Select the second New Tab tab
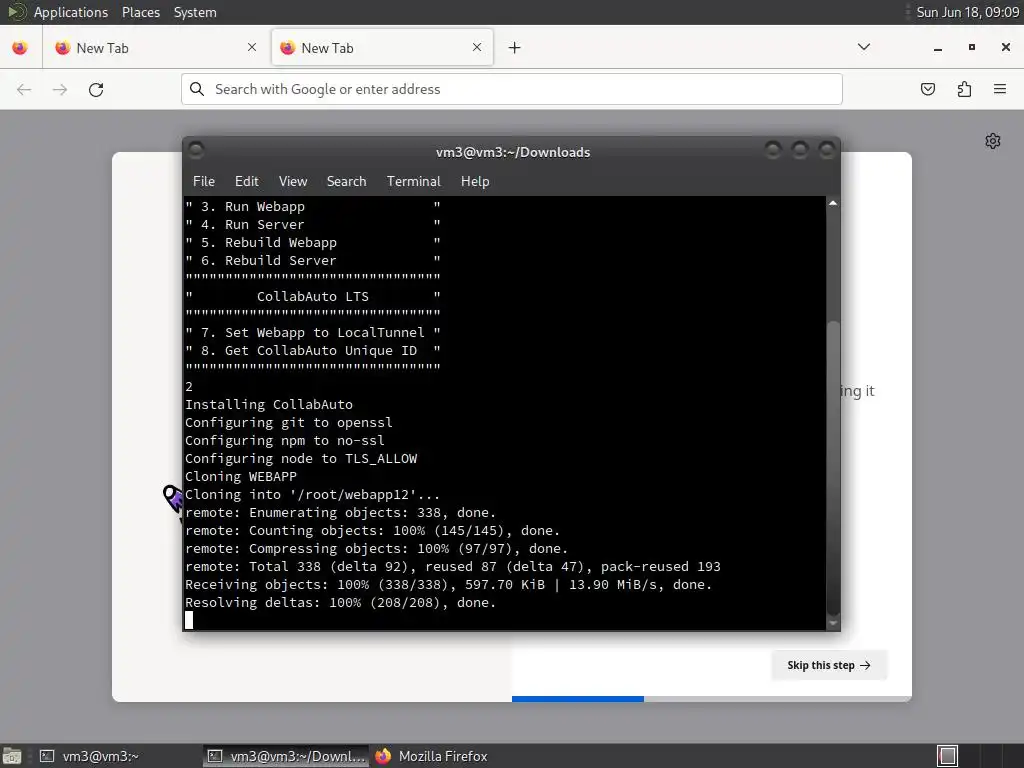 (x=381, y=48)
